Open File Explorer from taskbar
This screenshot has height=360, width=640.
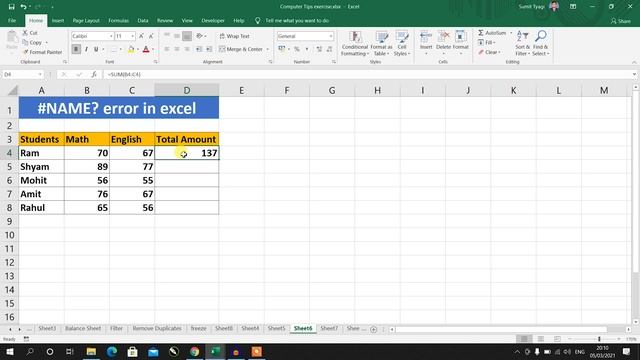[x=91, y=351]
